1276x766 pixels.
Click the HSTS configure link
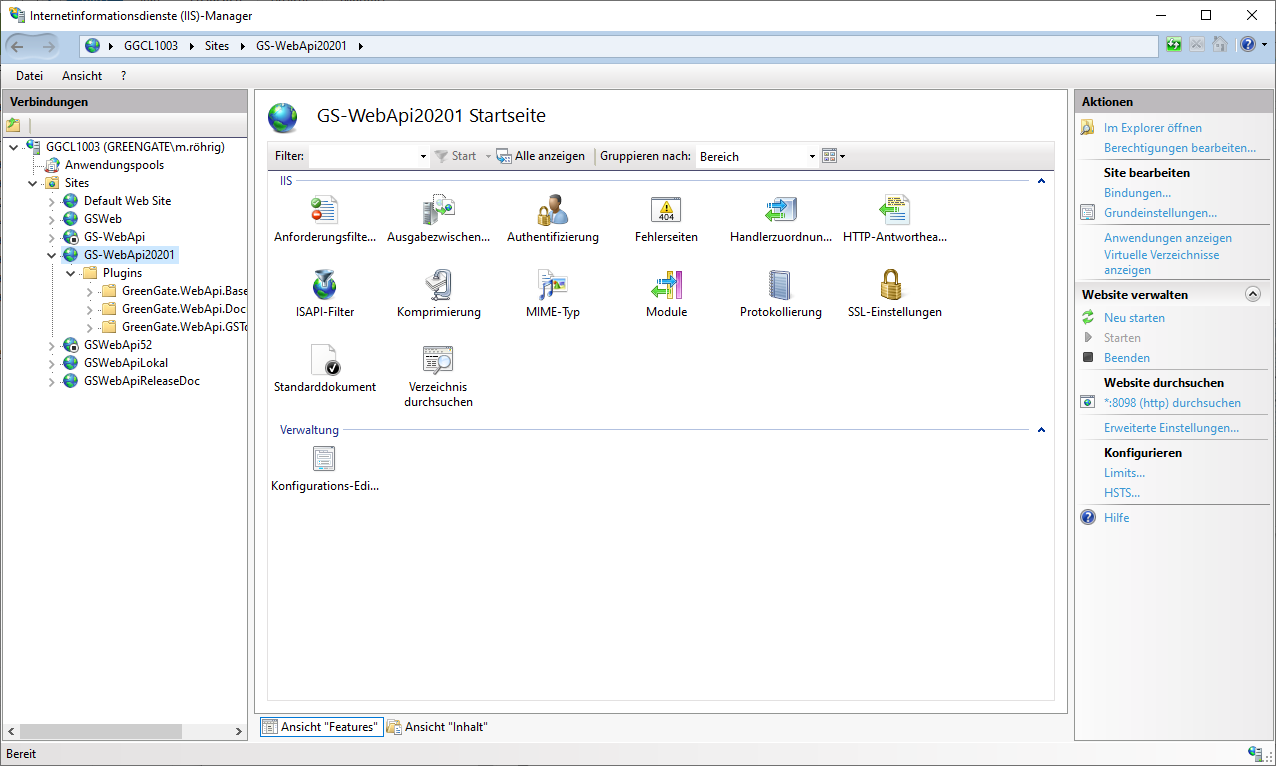tap(1122, 493)
